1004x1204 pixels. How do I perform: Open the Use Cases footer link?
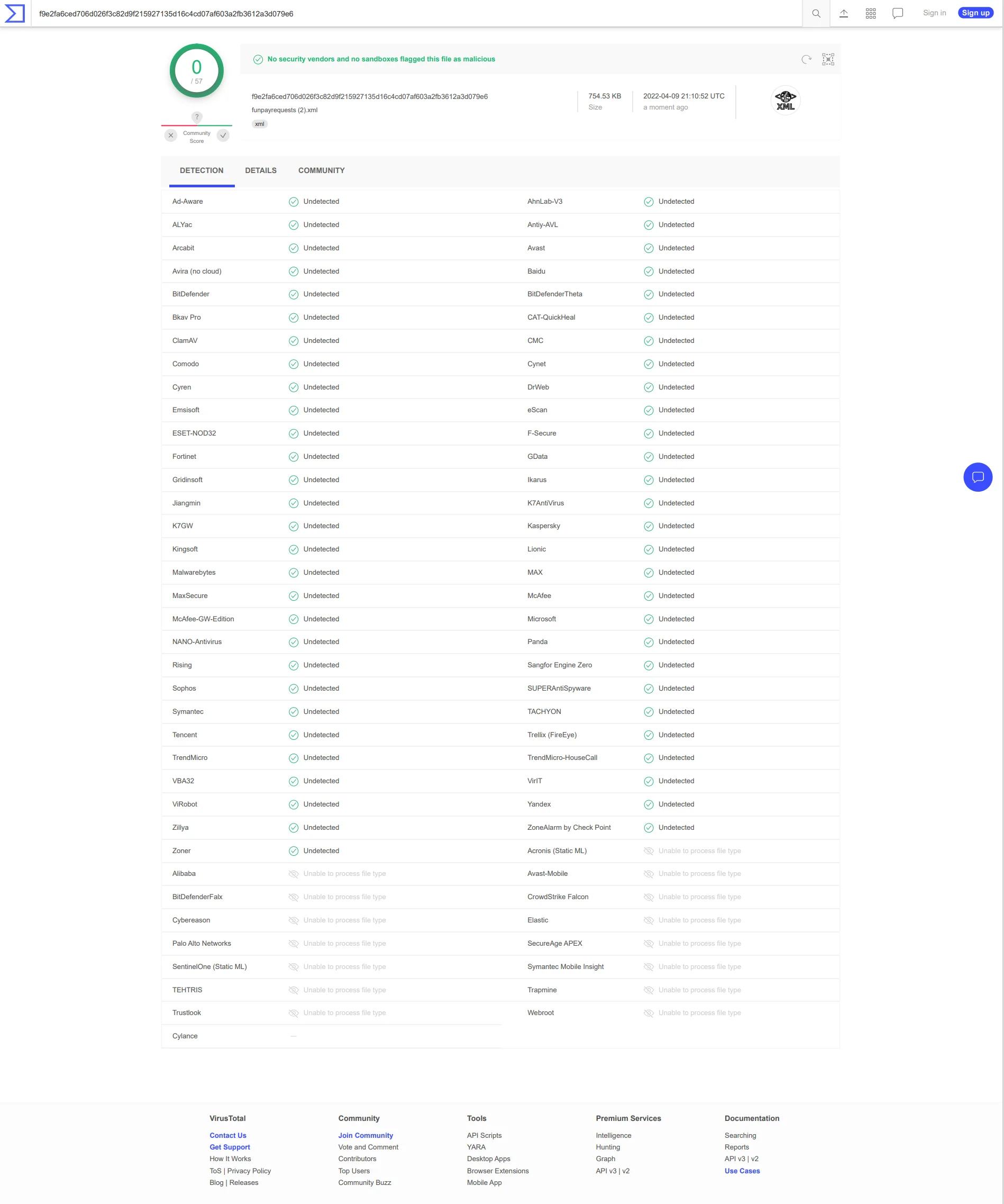(742, 1171)
